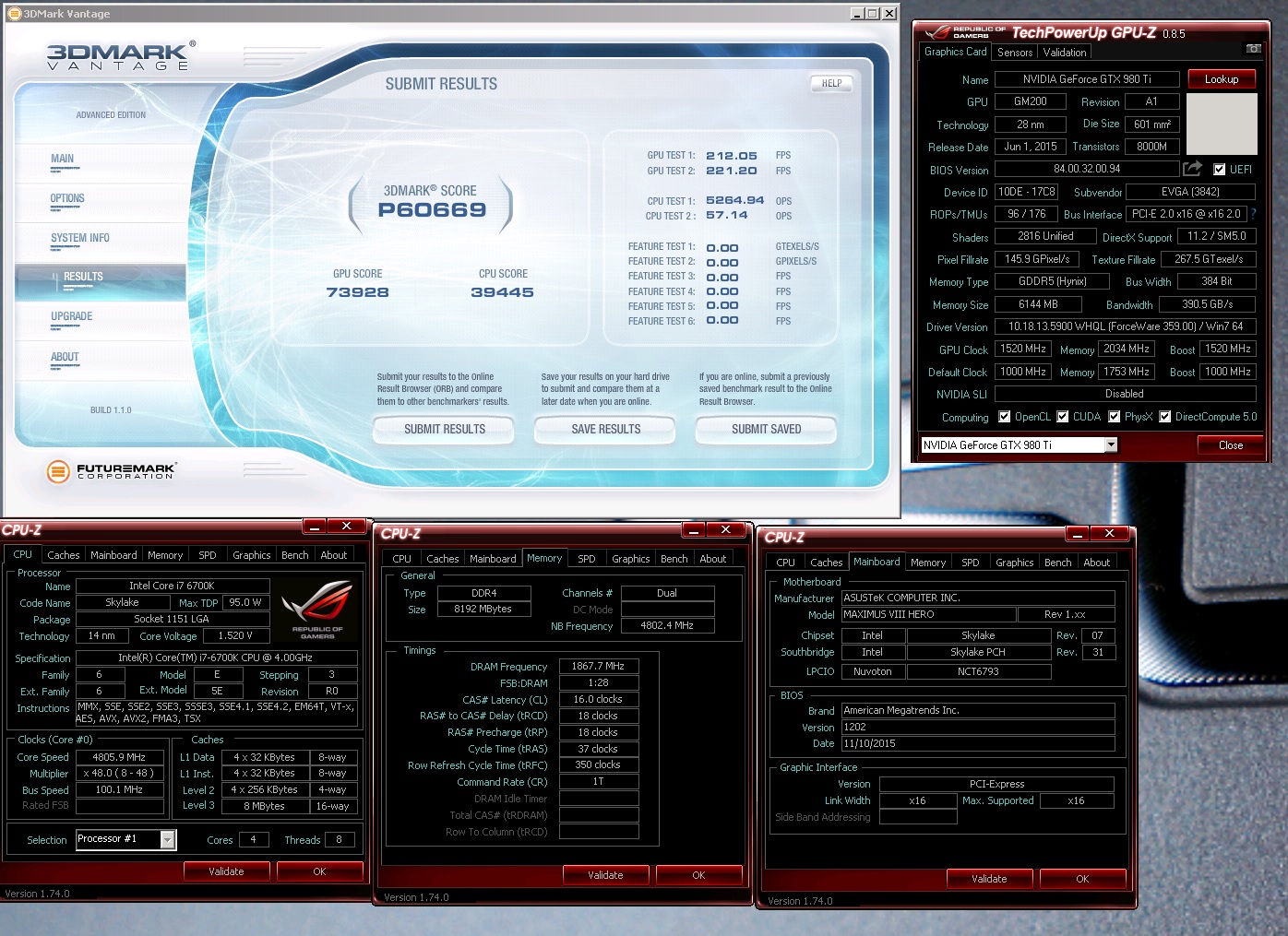Screen dimensions: 1288x936
Task: Open Memory tab in right CPU-Z window
Action: (x=928, y=563)
